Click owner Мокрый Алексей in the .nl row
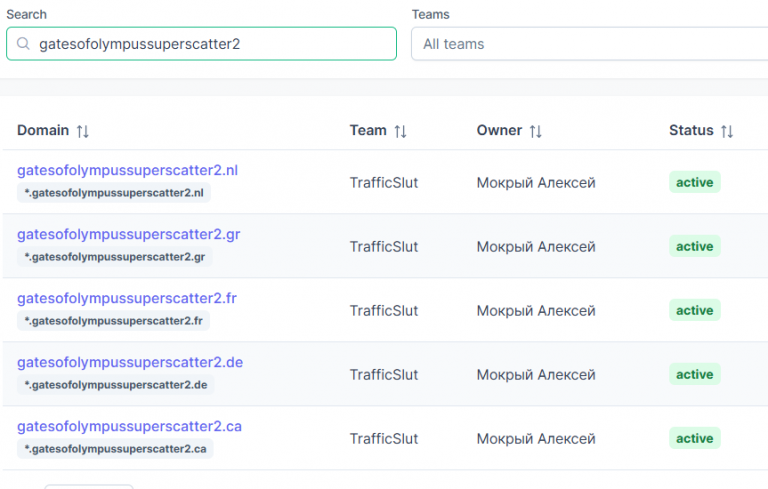Screen dimensions: 768x489 coord(536,183)
